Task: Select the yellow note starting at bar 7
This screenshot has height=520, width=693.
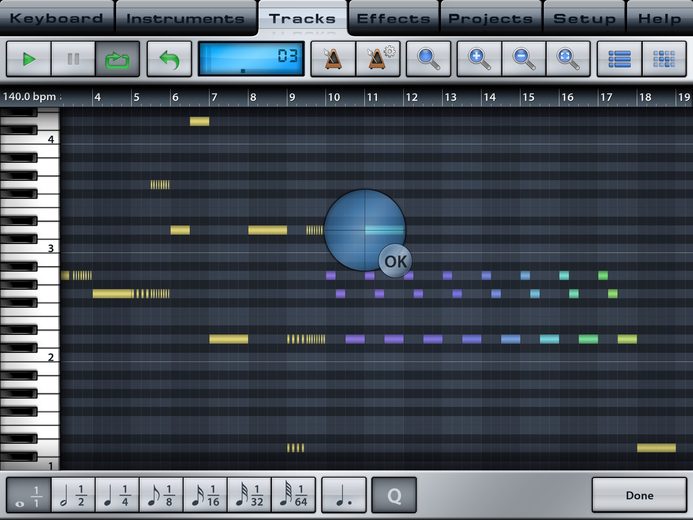Action: pos(228,339)
